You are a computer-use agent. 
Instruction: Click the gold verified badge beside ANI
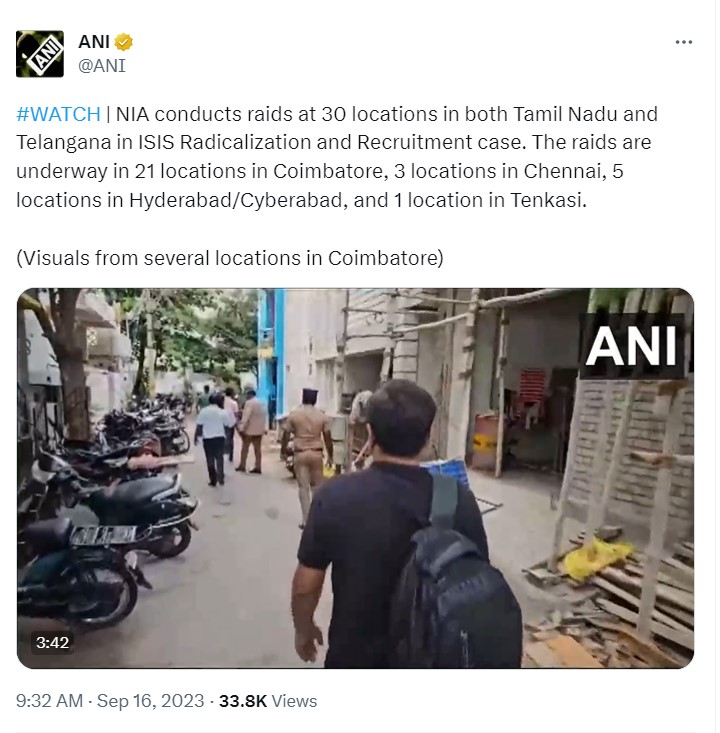(124, 42)
